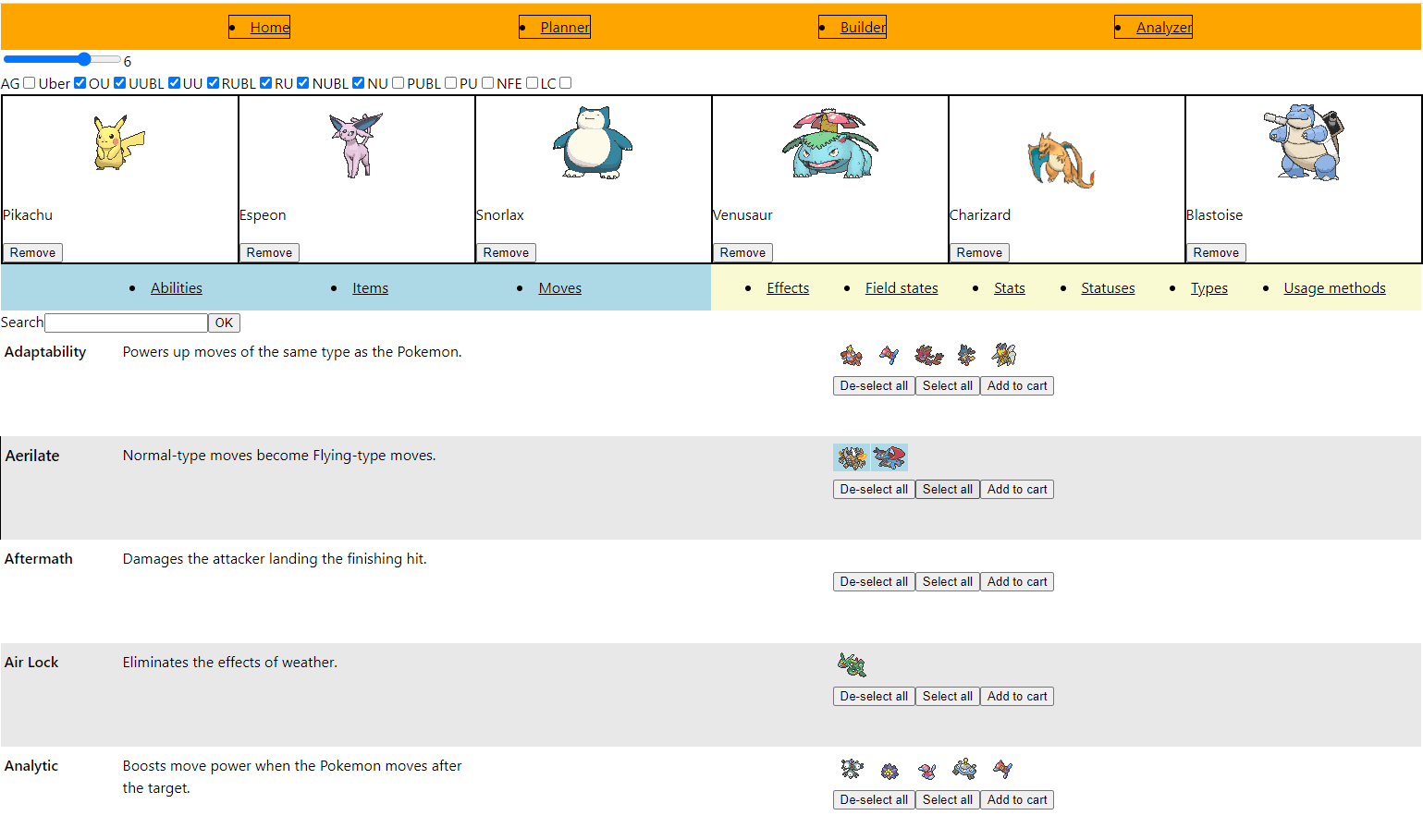Open the Types tab

(x=1209, y=288)
